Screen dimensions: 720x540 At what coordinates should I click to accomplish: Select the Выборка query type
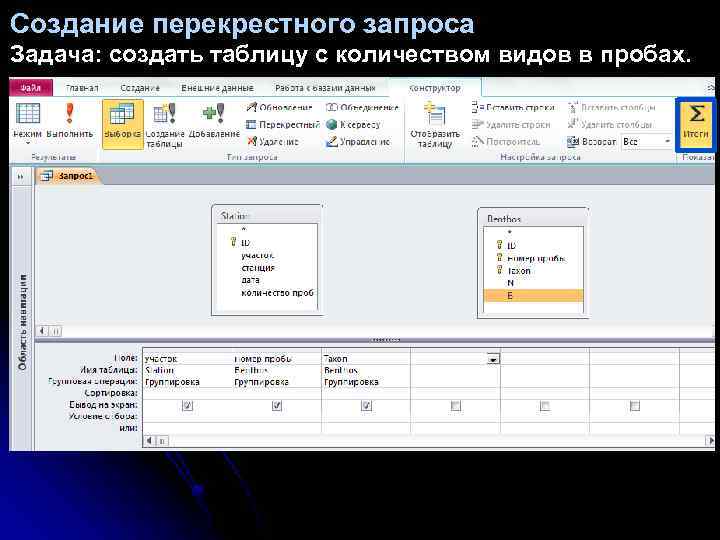(x=123, y=125)
